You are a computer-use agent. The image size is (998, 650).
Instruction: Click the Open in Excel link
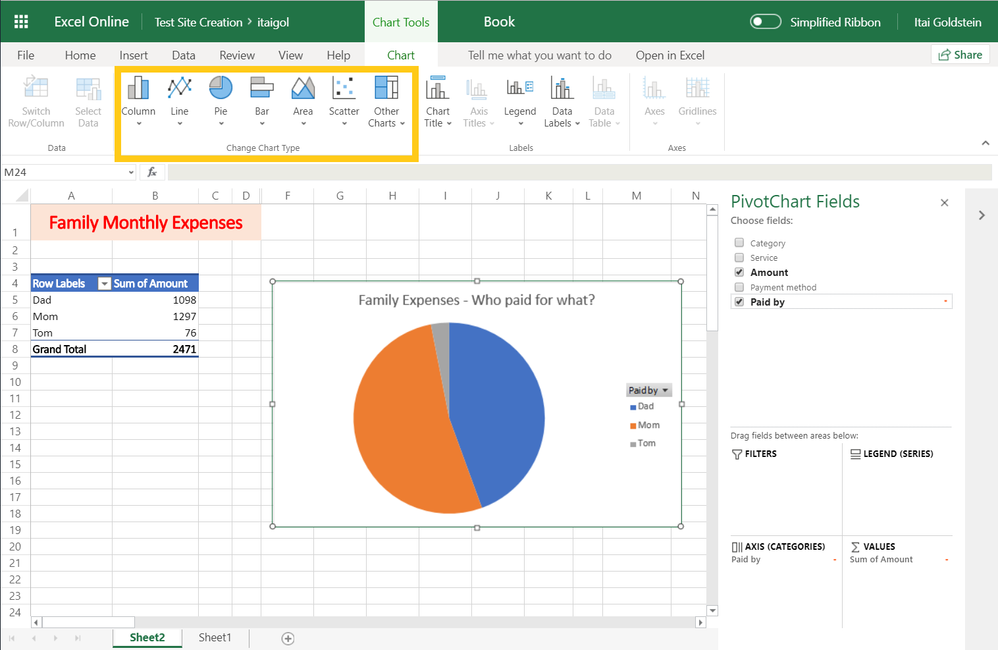(x=670, y=56)
